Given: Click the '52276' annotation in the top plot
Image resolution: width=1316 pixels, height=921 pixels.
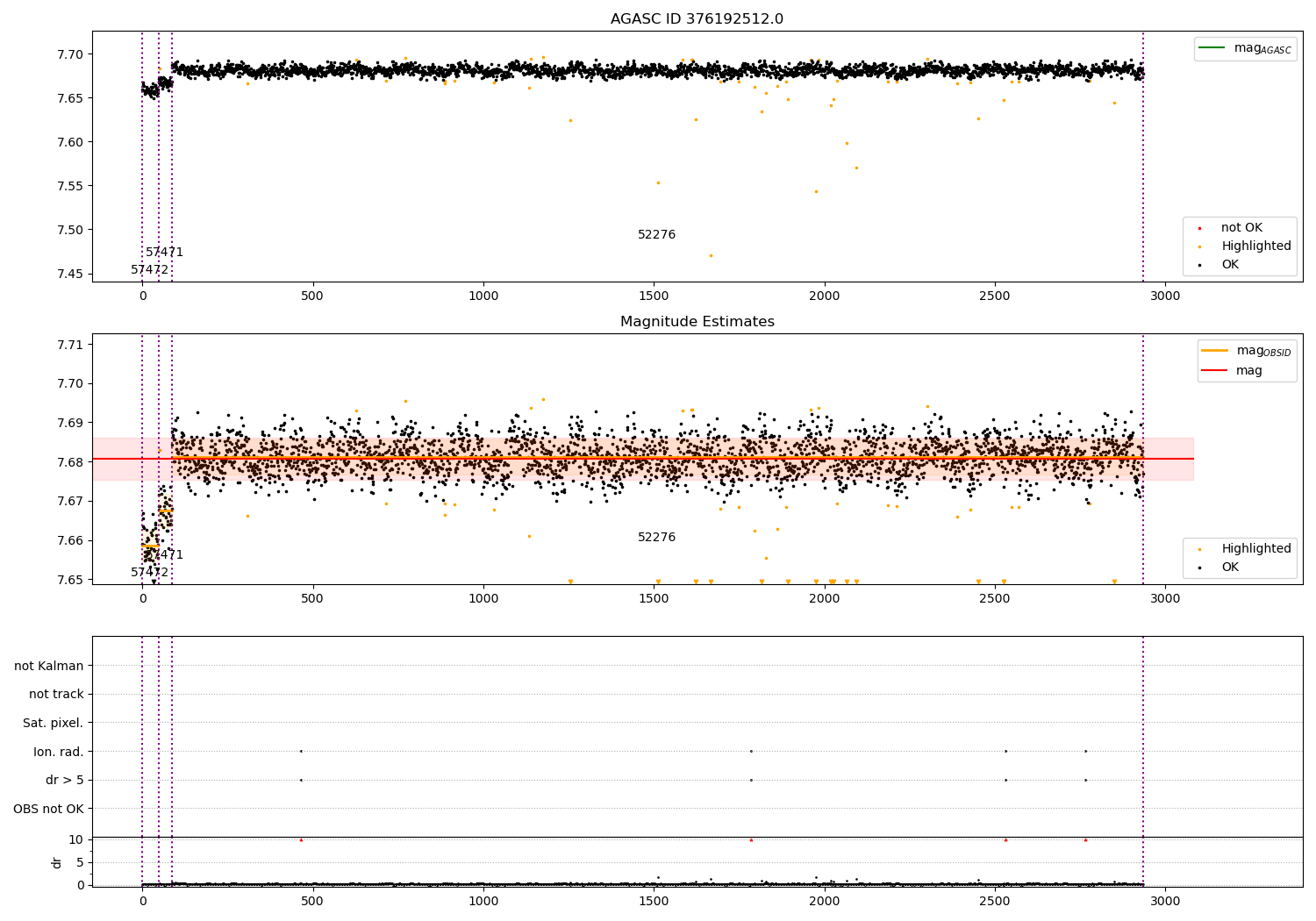Looking at the screenshot, I should pyautogui.click(x=656, y=235).
